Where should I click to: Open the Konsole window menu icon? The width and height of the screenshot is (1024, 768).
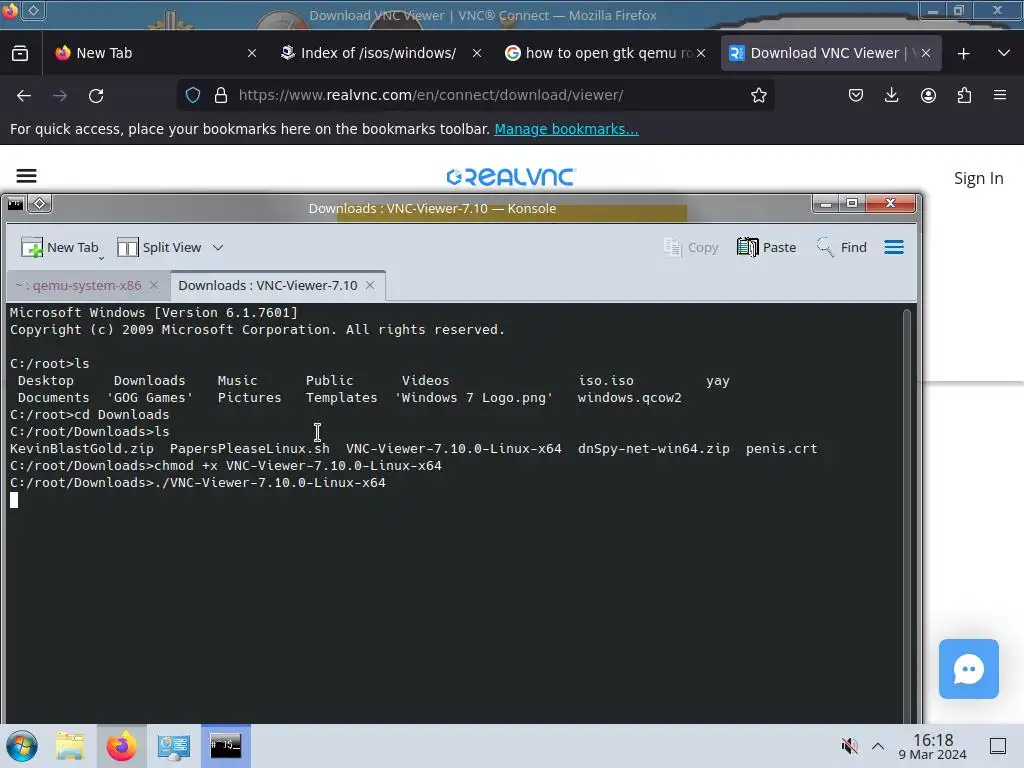tap(16, 204)
